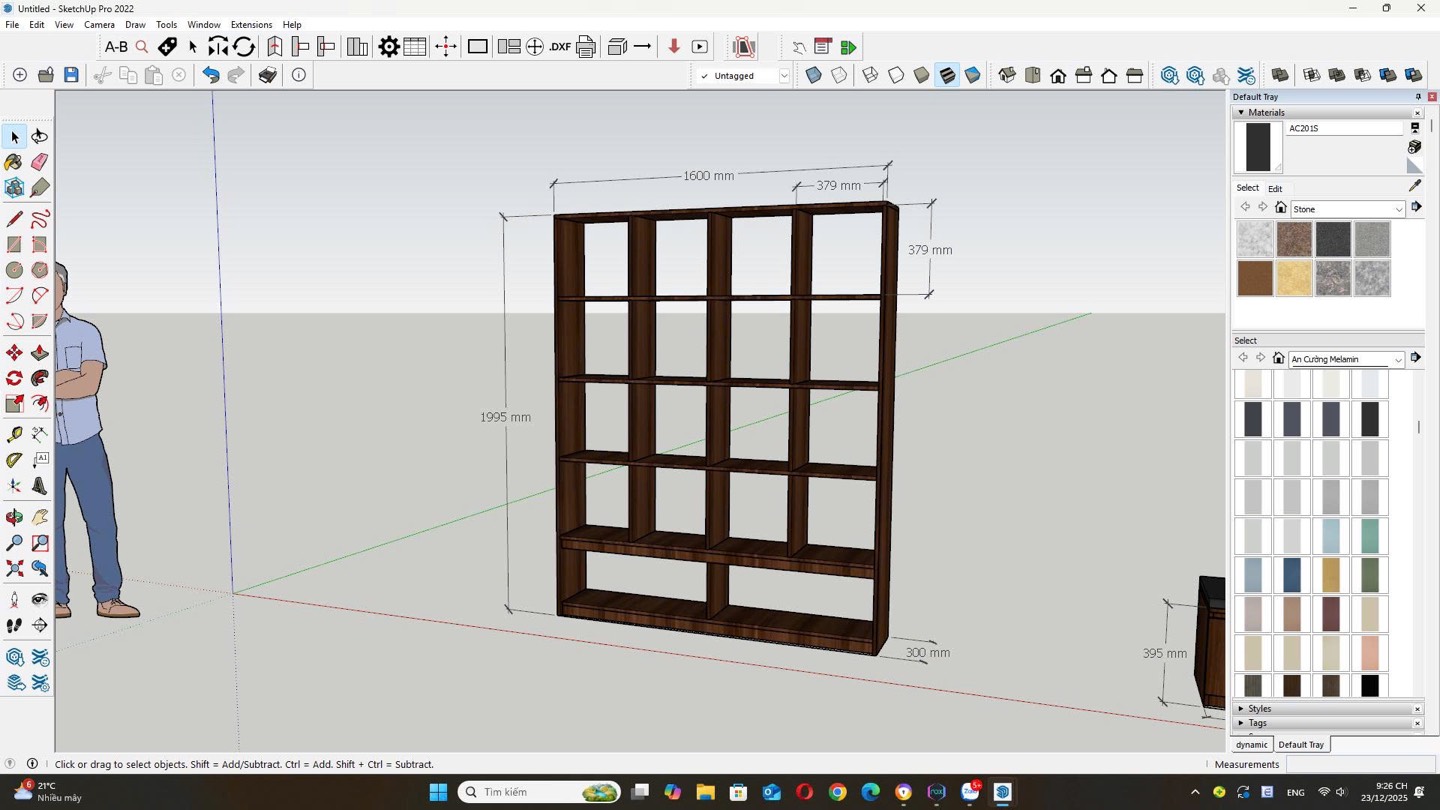1440x810 pixels.
Task: Open the An Cường Melamin library dropdown
Action: point(1346,359)
